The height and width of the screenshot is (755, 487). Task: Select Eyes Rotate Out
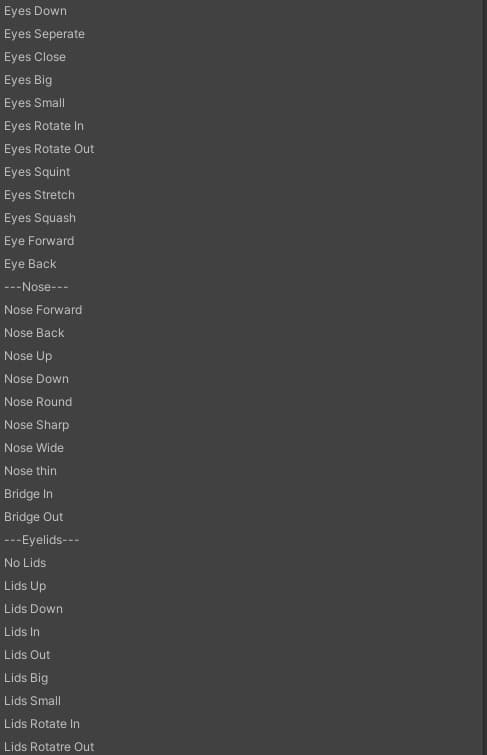pyautogui.click(x=49, y=149)
